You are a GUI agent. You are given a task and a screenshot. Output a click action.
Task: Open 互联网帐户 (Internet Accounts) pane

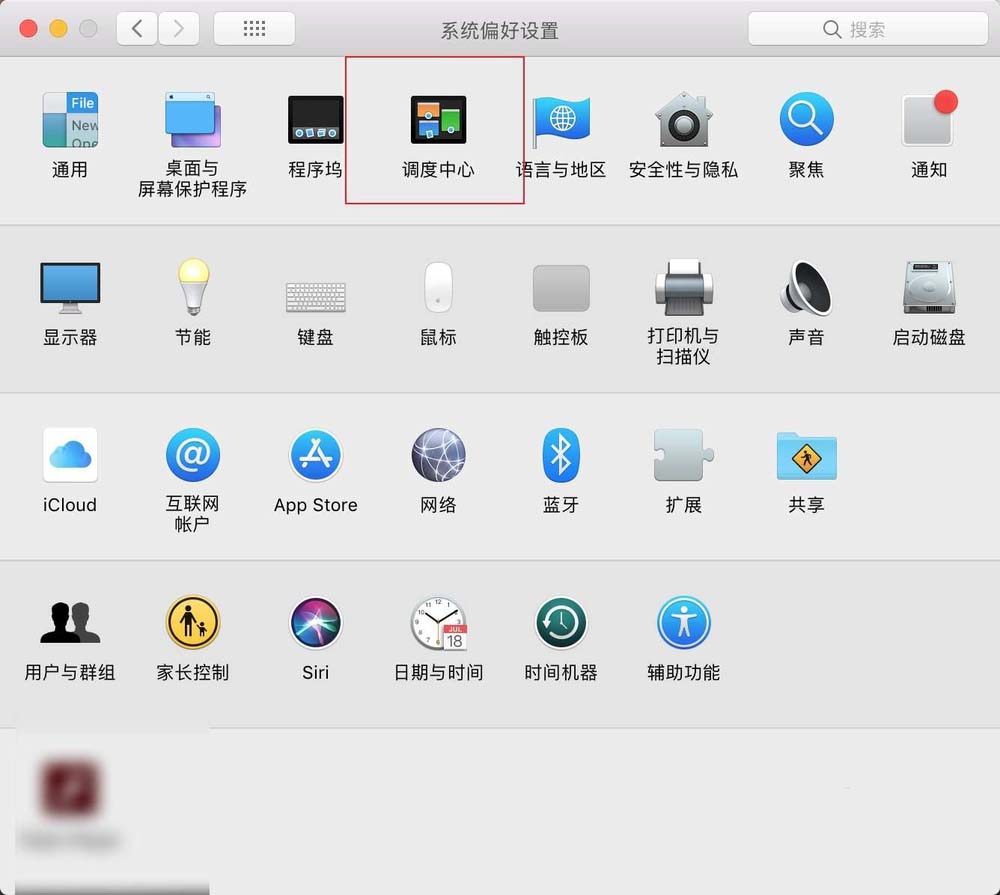click(x=193, y=455)
